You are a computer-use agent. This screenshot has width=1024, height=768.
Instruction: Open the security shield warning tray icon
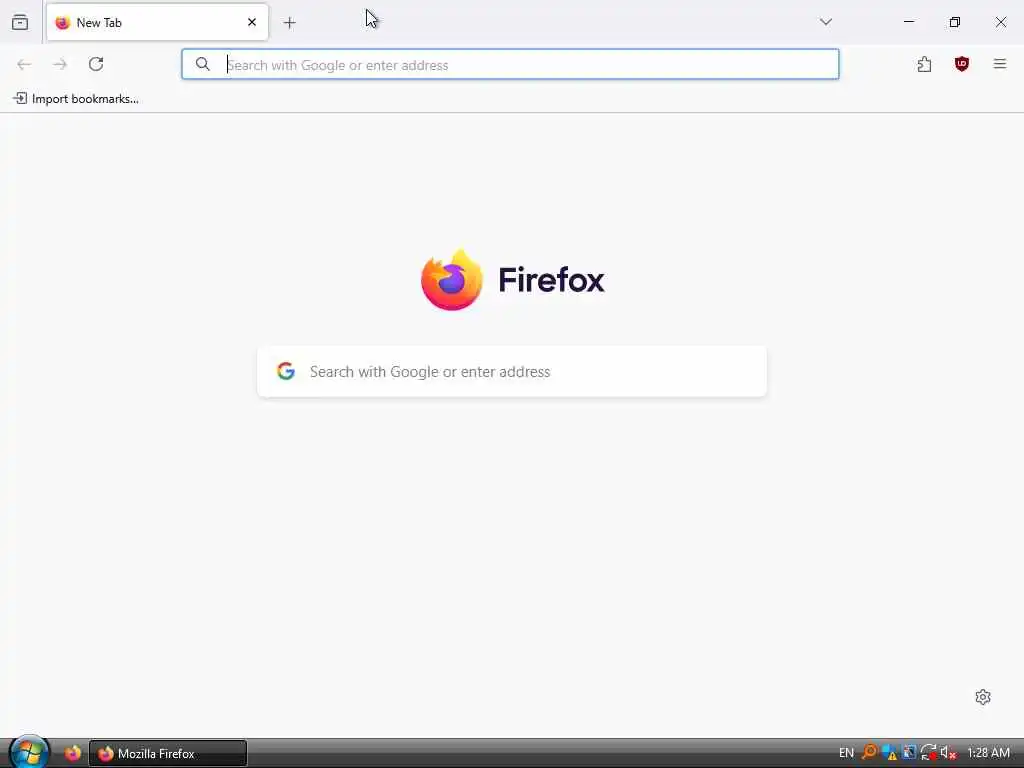point(889,752)
